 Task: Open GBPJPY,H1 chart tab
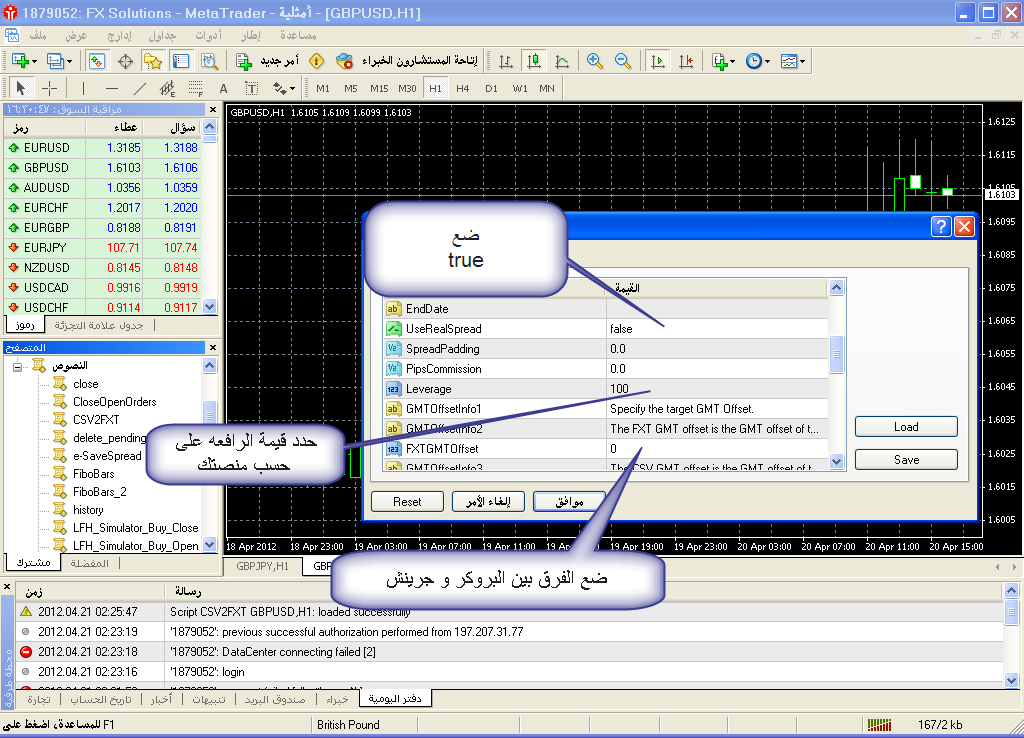tap(263, 566)
